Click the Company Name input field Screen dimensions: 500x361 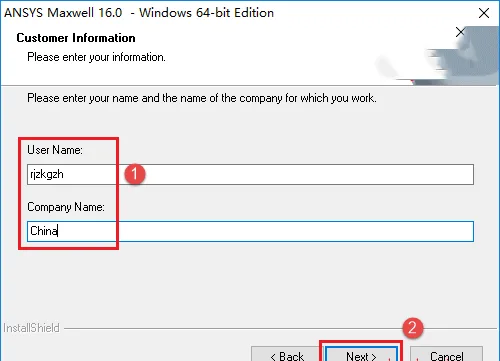click(x=250, y=231)
